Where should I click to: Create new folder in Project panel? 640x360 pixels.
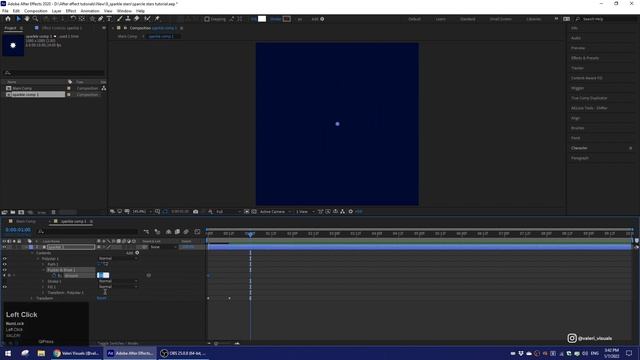[13, 212]
